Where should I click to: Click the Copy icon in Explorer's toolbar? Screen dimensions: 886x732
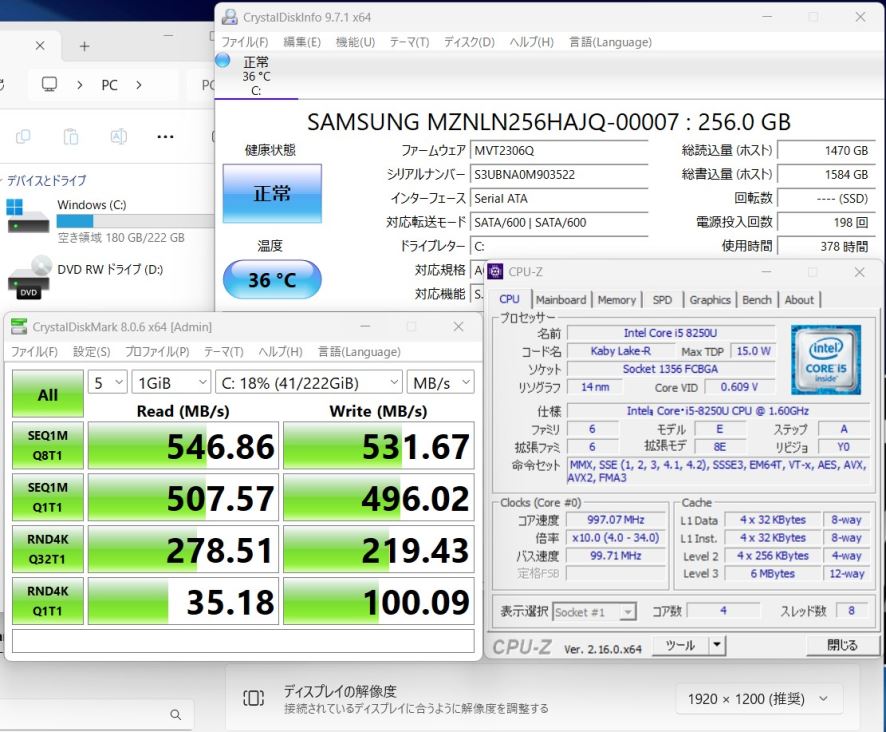pos(23,136)
